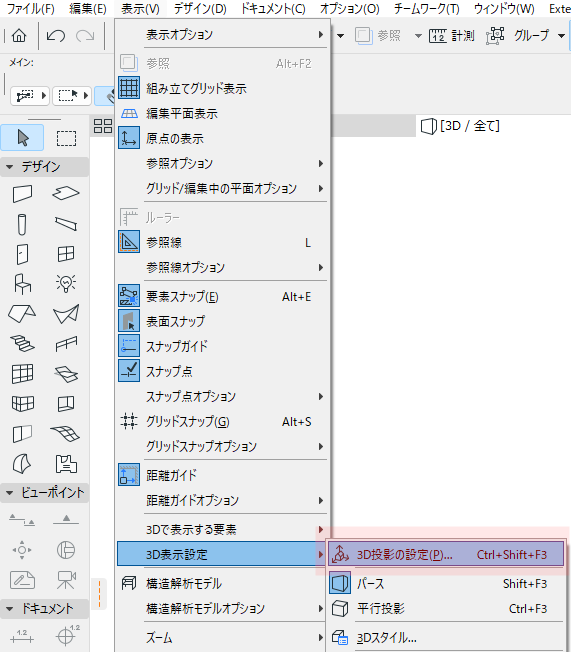Screen dimensions: 571x652
Task: Expand the 参照線オプション submenu
Action: tap(223, 267)
